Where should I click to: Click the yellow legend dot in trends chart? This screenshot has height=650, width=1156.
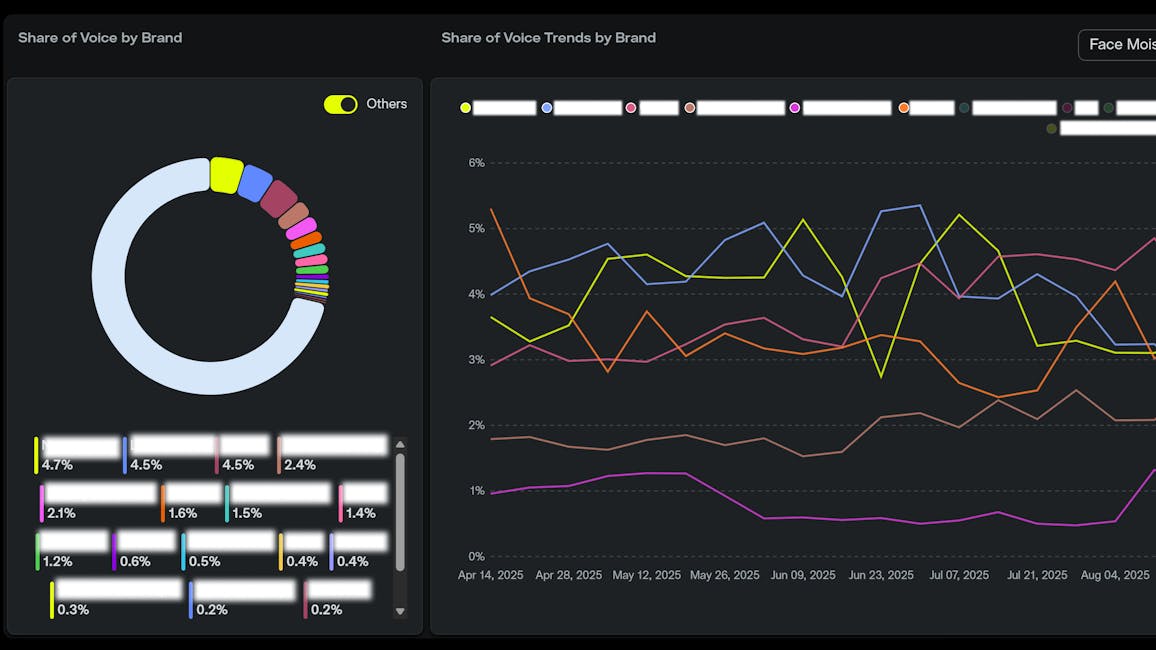[465, 108]
